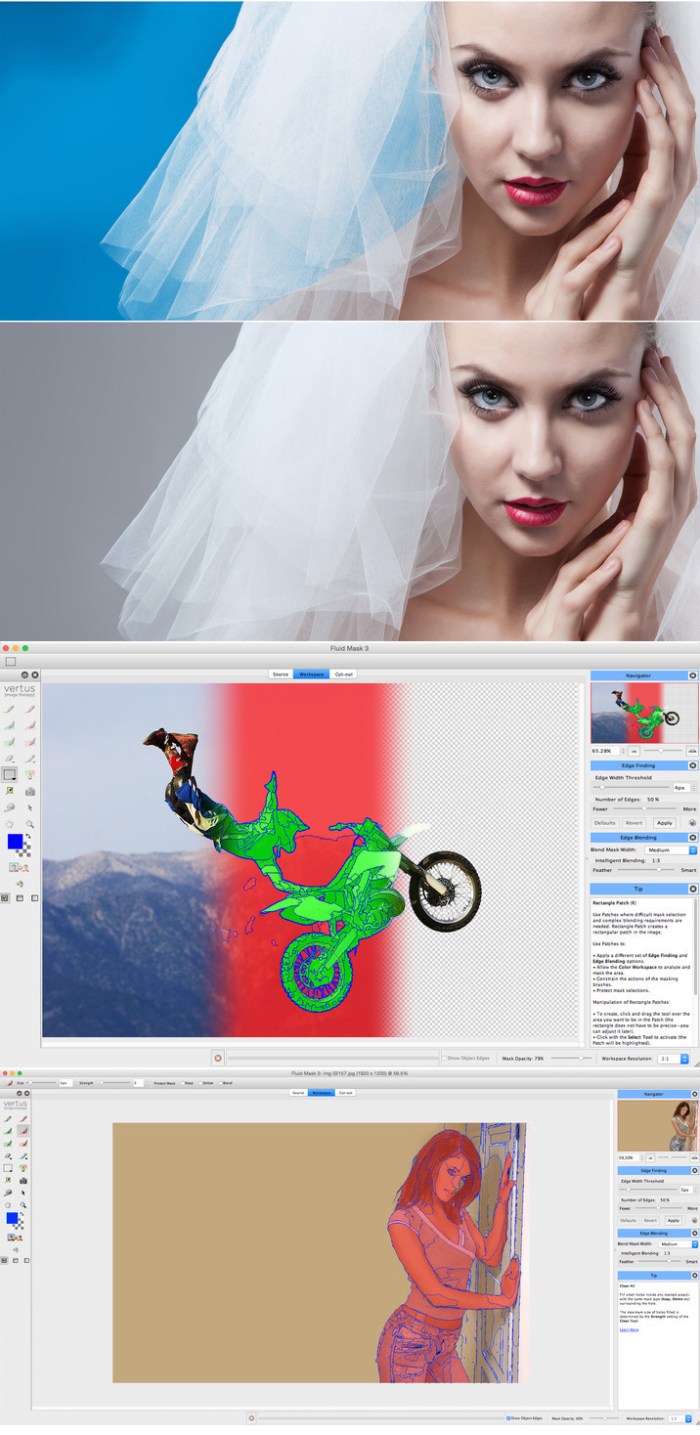Click Navigator thumbnail in motorbike window
700x1435 pixels.
pos(644,713)
